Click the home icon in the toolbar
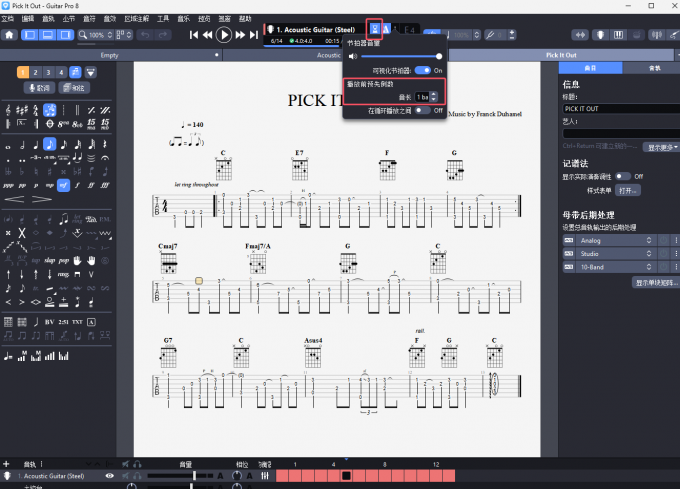 [10, 35]
